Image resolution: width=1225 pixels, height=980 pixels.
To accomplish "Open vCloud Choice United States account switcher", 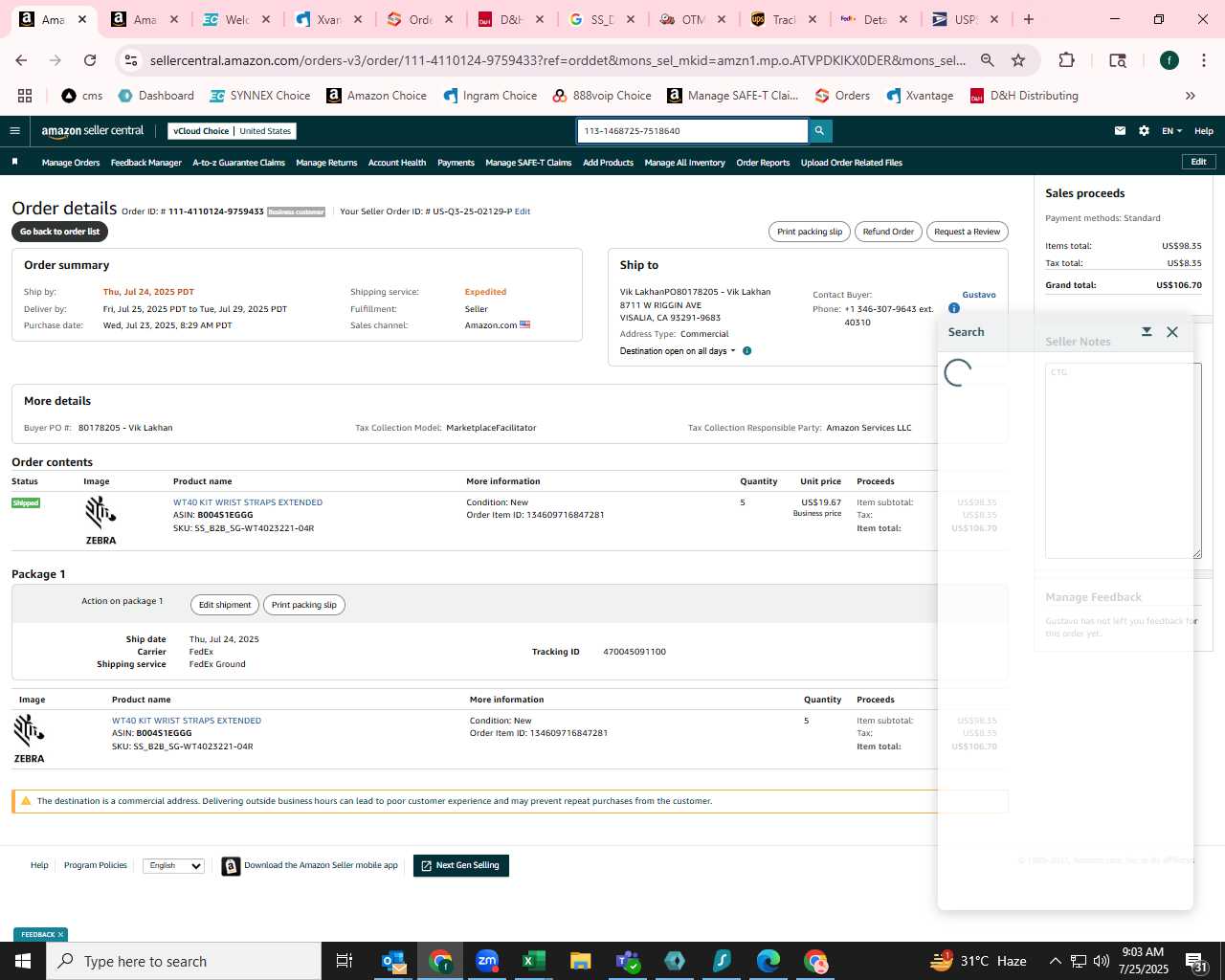I will point(233,131).
